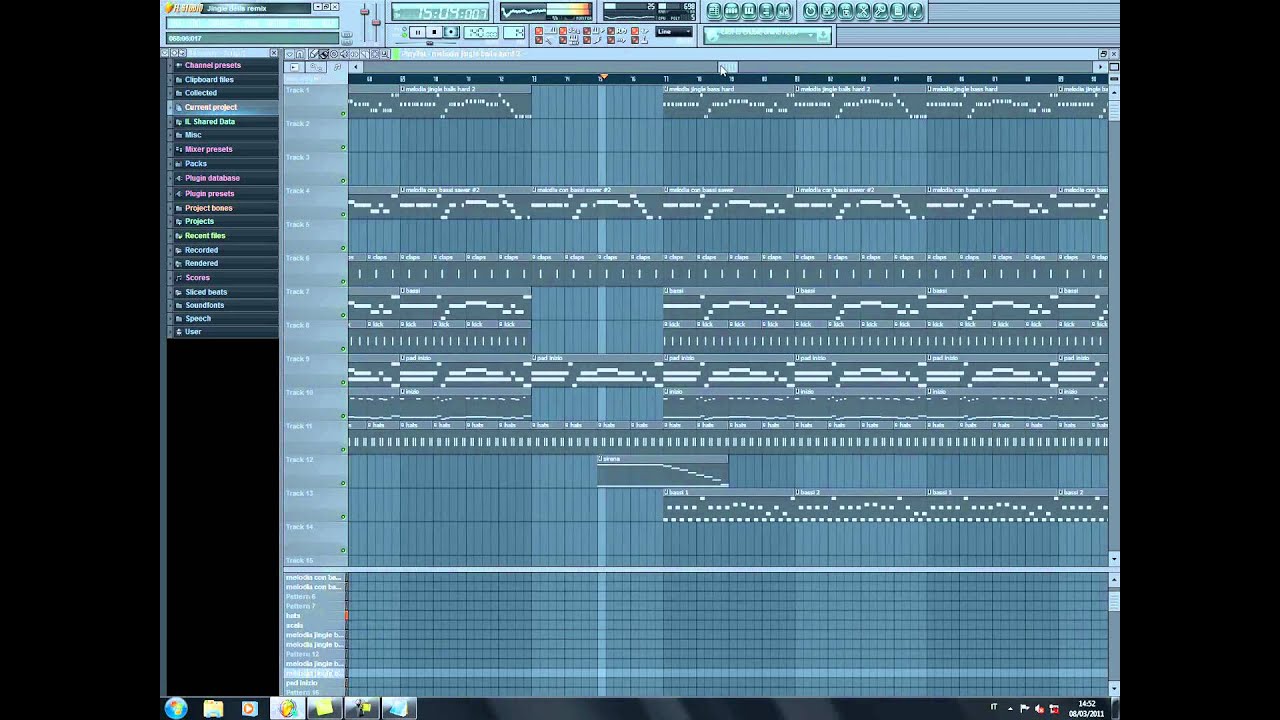Toggle mute dot for Track 13

[x=343, y=517]
